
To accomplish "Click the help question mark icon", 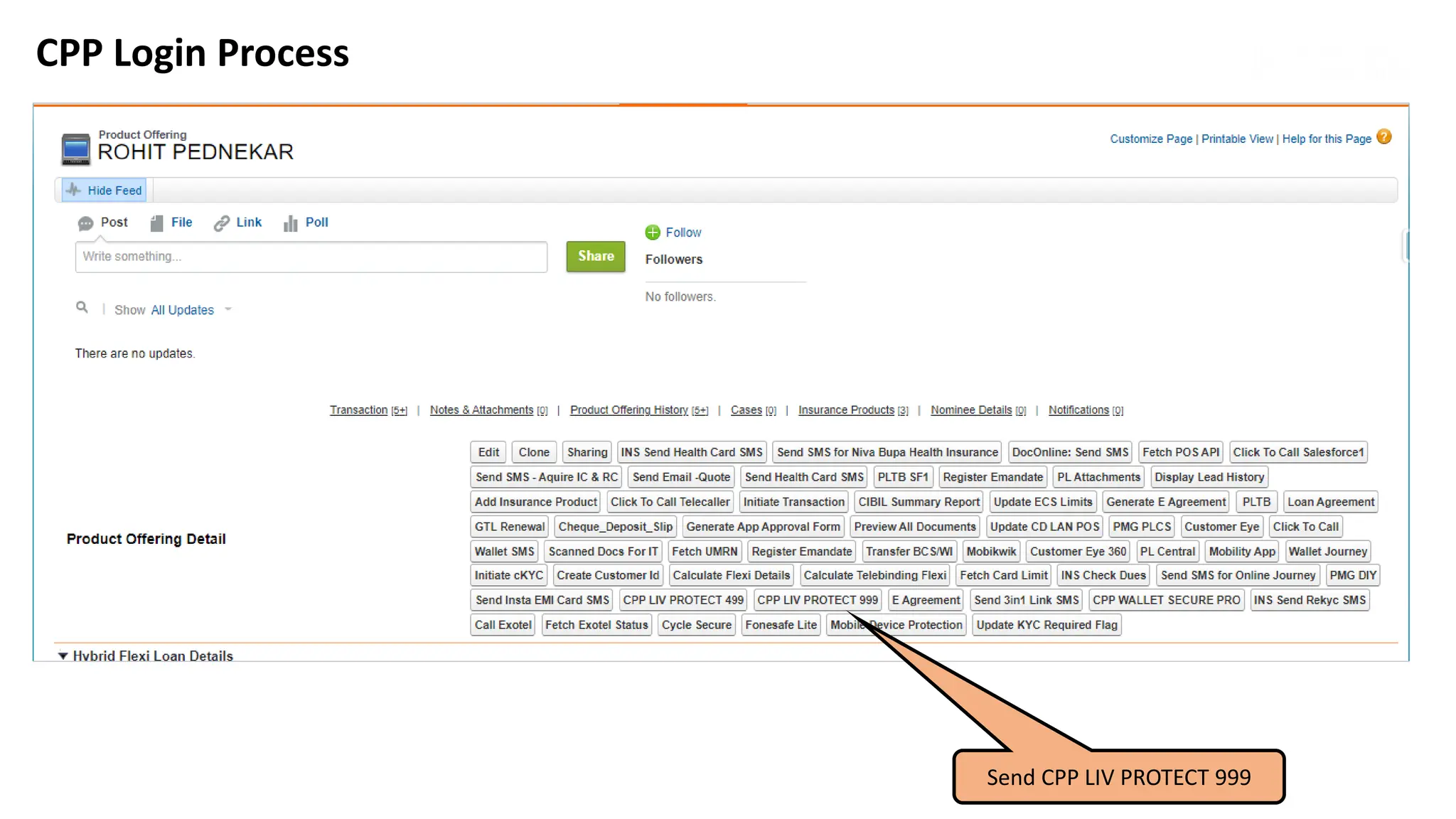I will [x=1383, y=137].
